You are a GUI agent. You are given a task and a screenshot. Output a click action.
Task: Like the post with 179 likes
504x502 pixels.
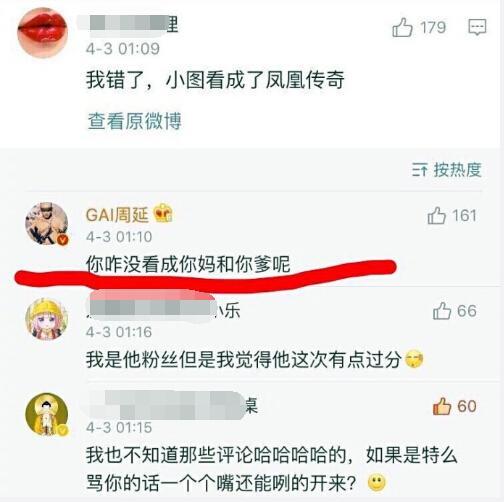[402, 27]
